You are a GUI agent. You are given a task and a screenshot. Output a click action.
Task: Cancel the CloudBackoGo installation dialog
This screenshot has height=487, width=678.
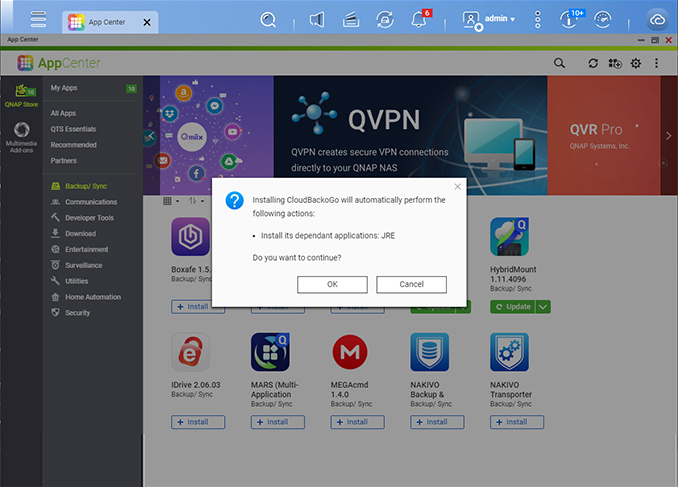[411, 285]
